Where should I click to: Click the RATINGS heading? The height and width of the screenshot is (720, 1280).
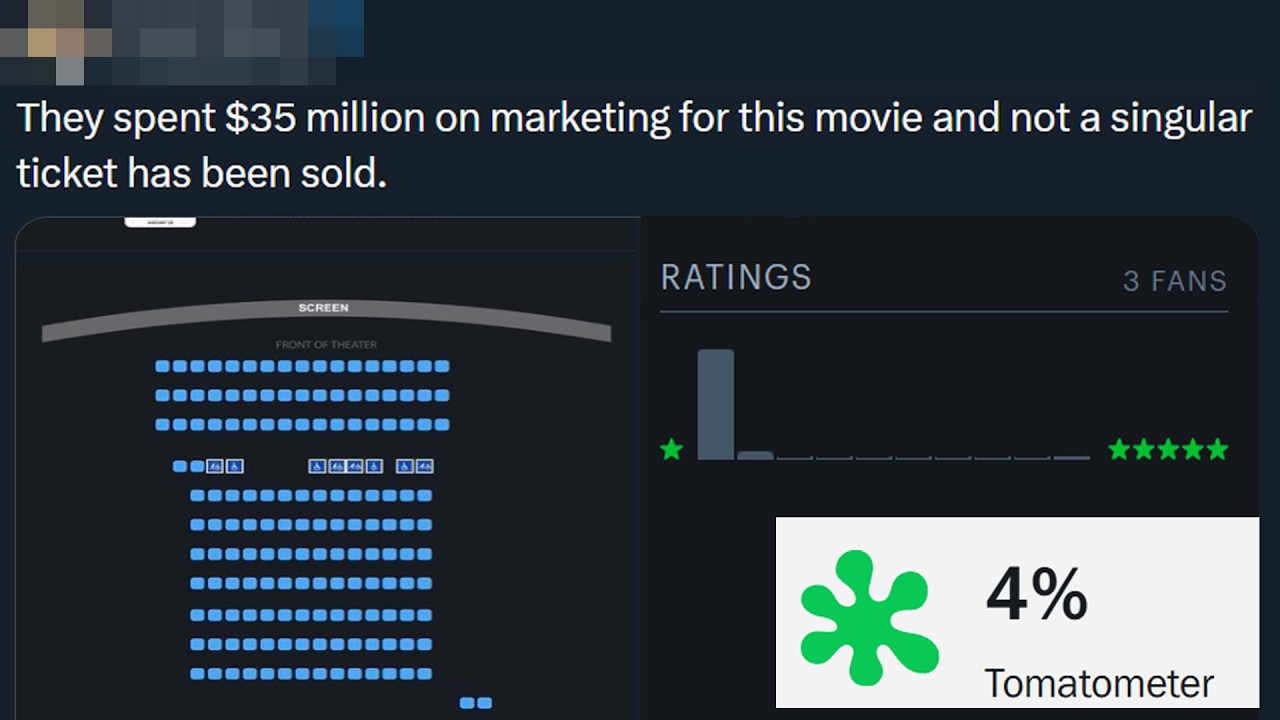tap(736, 278)
